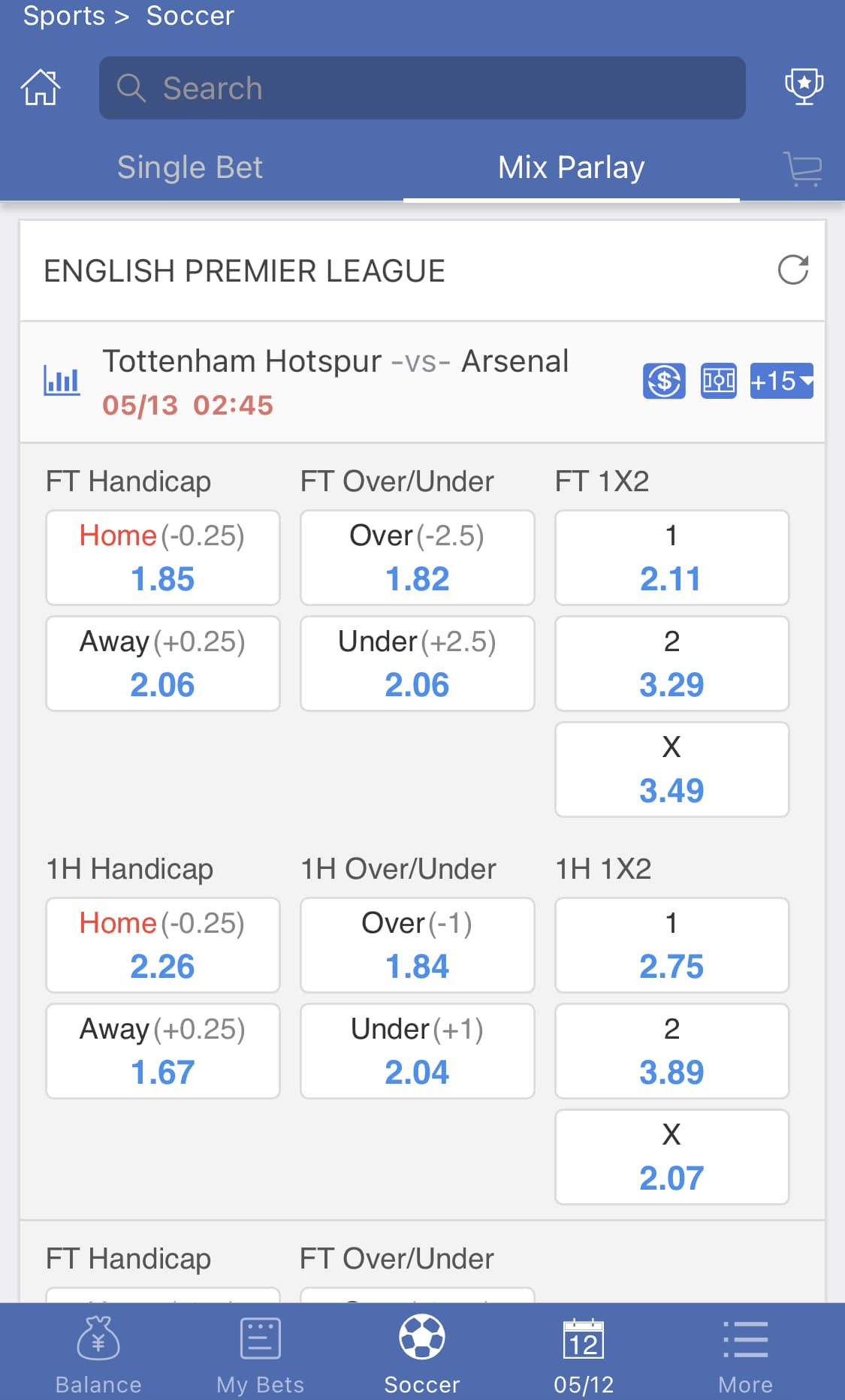Select FT Handicap Home (-0.25) at 1.85

point(163,557)
